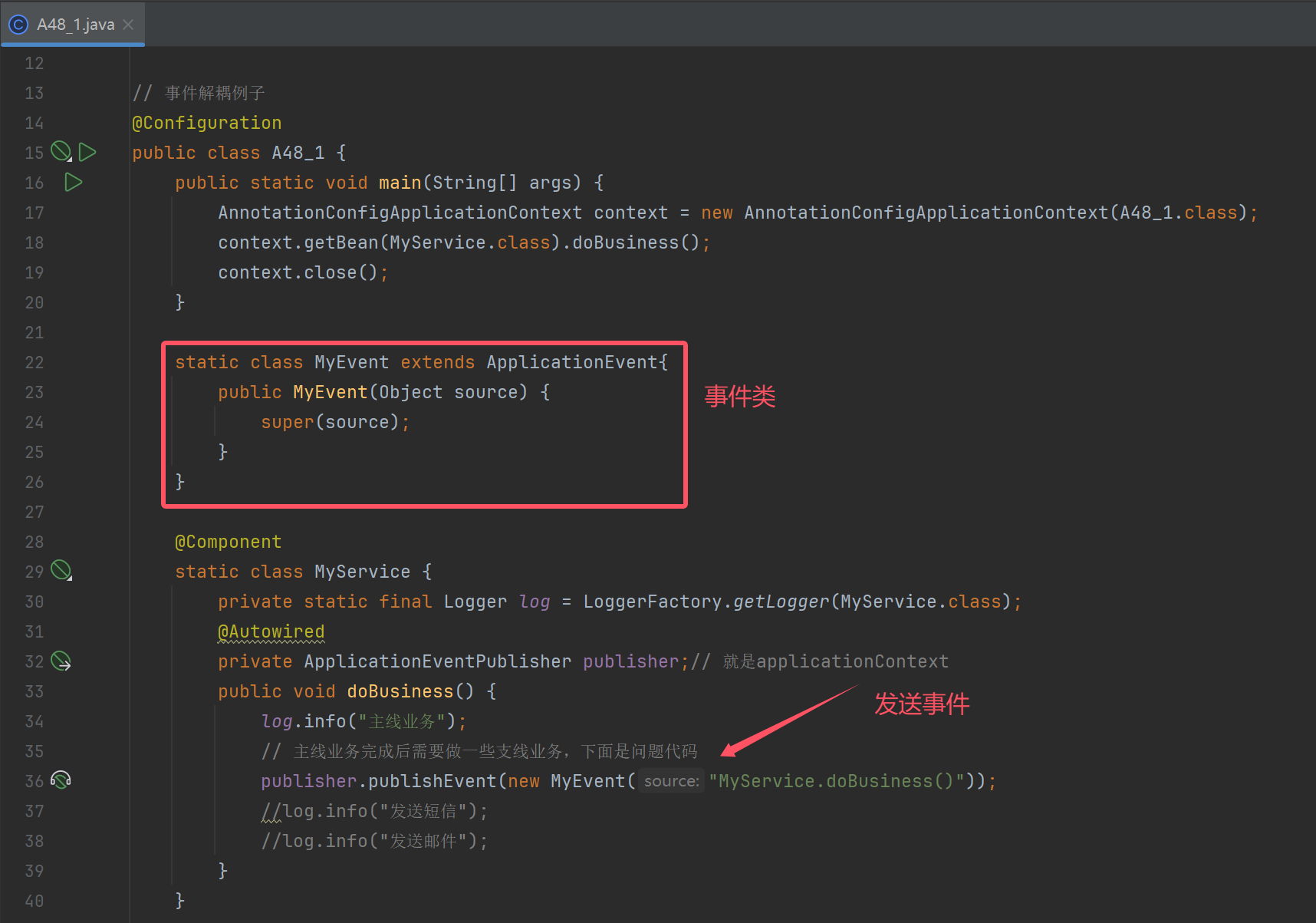The height and width of the screenshot is (923, 1316).
Task: Click super(source) call on line 24
Action: click(x=330, y=422)
